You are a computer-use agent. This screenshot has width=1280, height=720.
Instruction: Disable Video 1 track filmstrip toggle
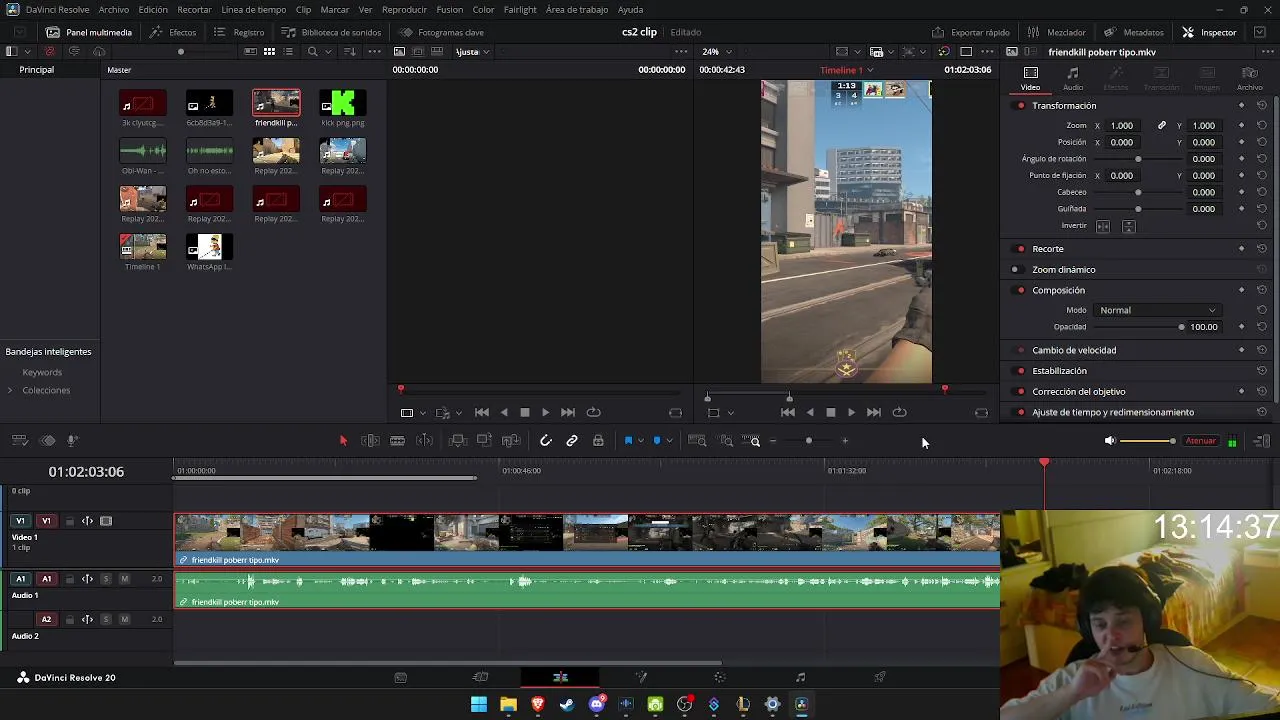(x=106, y=521)
